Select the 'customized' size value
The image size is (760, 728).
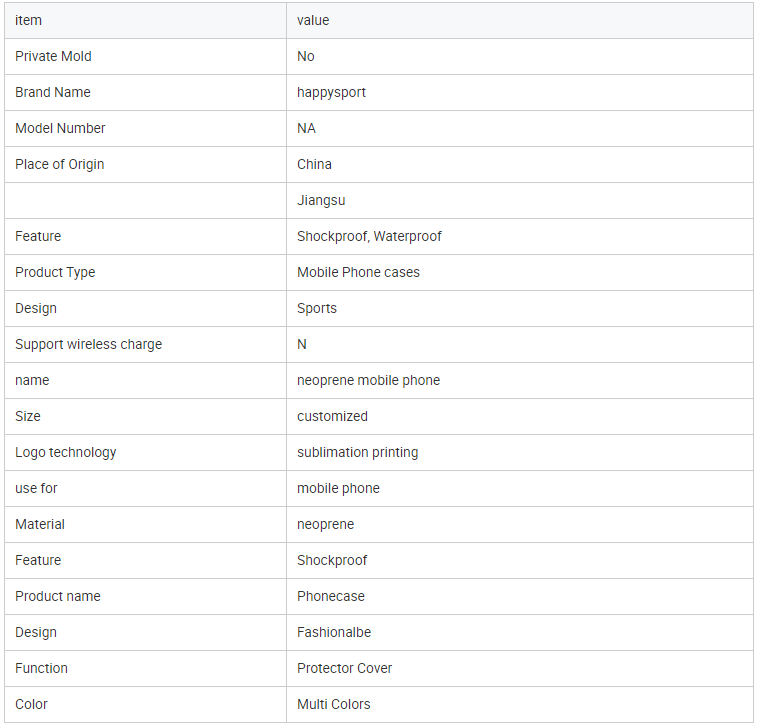point(332,416)
